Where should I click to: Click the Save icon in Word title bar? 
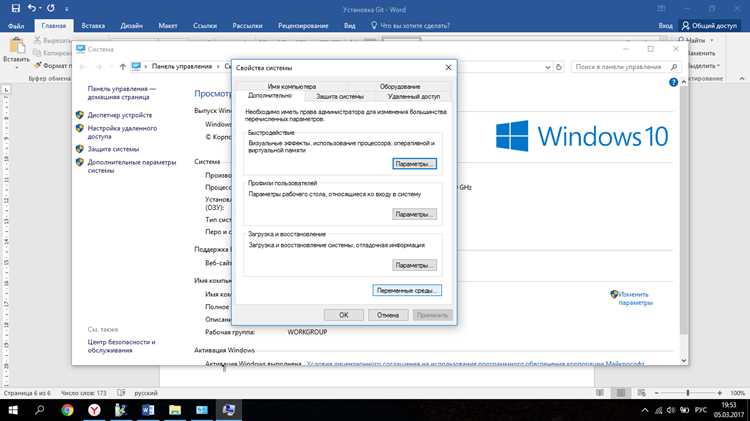coord(15,8)
